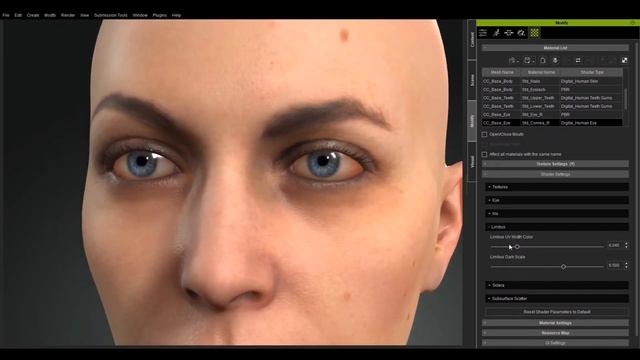The height and width of the screenshot is (360, 640).
Task: Open the Attribute tab icon in Modify panel
Action: tap(483, 33)
